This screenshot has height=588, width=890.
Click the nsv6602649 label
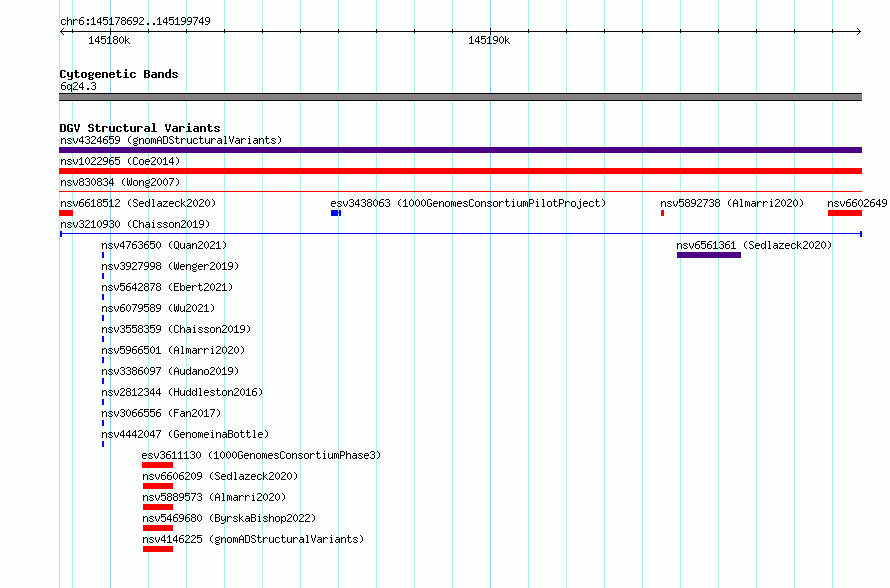[857, 203]
